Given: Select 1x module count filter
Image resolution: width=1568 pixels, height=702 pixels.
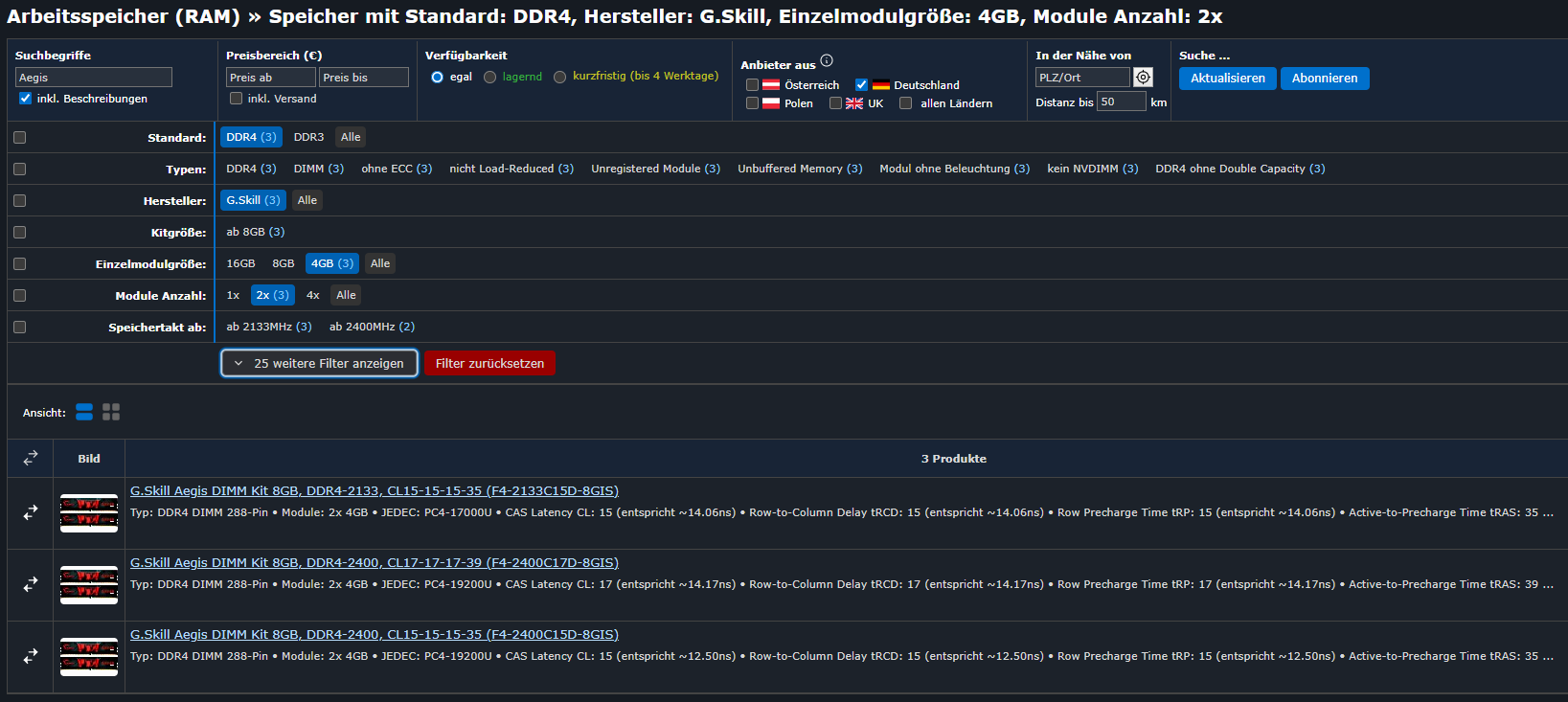Looking at the screenshot, I should (233, 295).
